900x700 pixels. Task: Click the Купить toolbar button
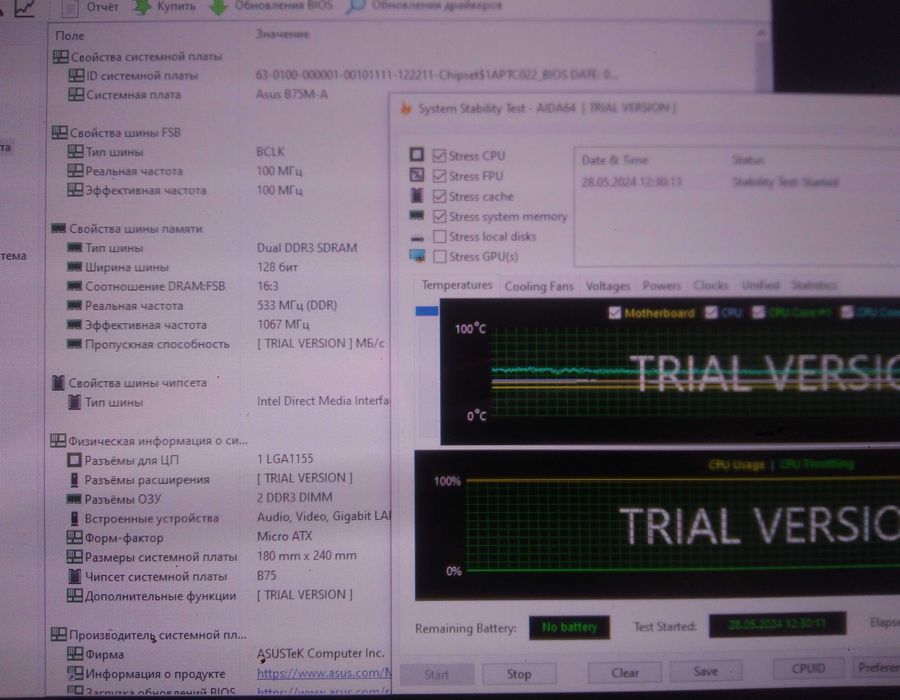(x=164, y=7)
